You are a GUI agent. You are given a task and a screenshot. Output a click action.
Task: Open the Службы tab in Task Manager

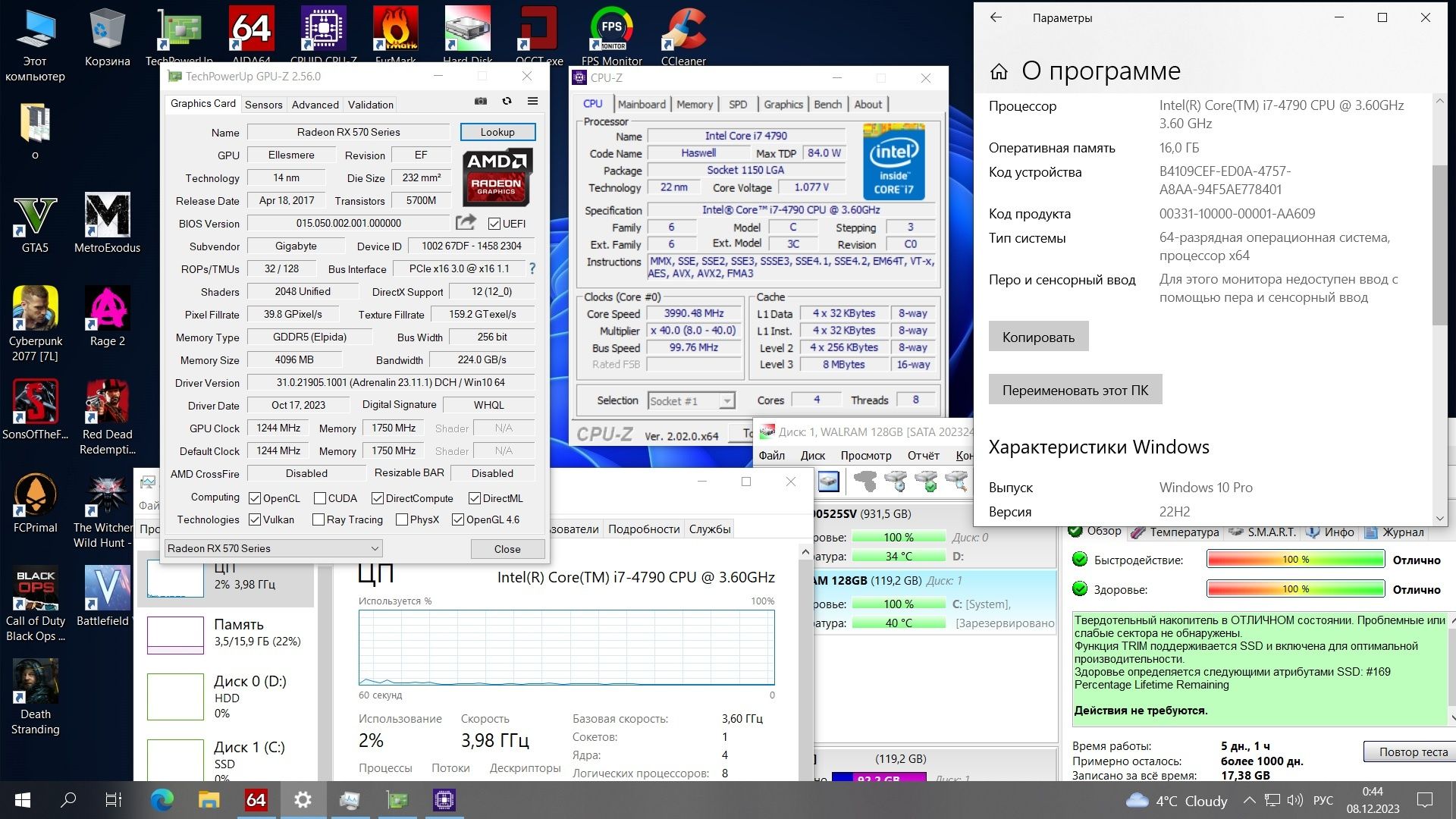709,529
